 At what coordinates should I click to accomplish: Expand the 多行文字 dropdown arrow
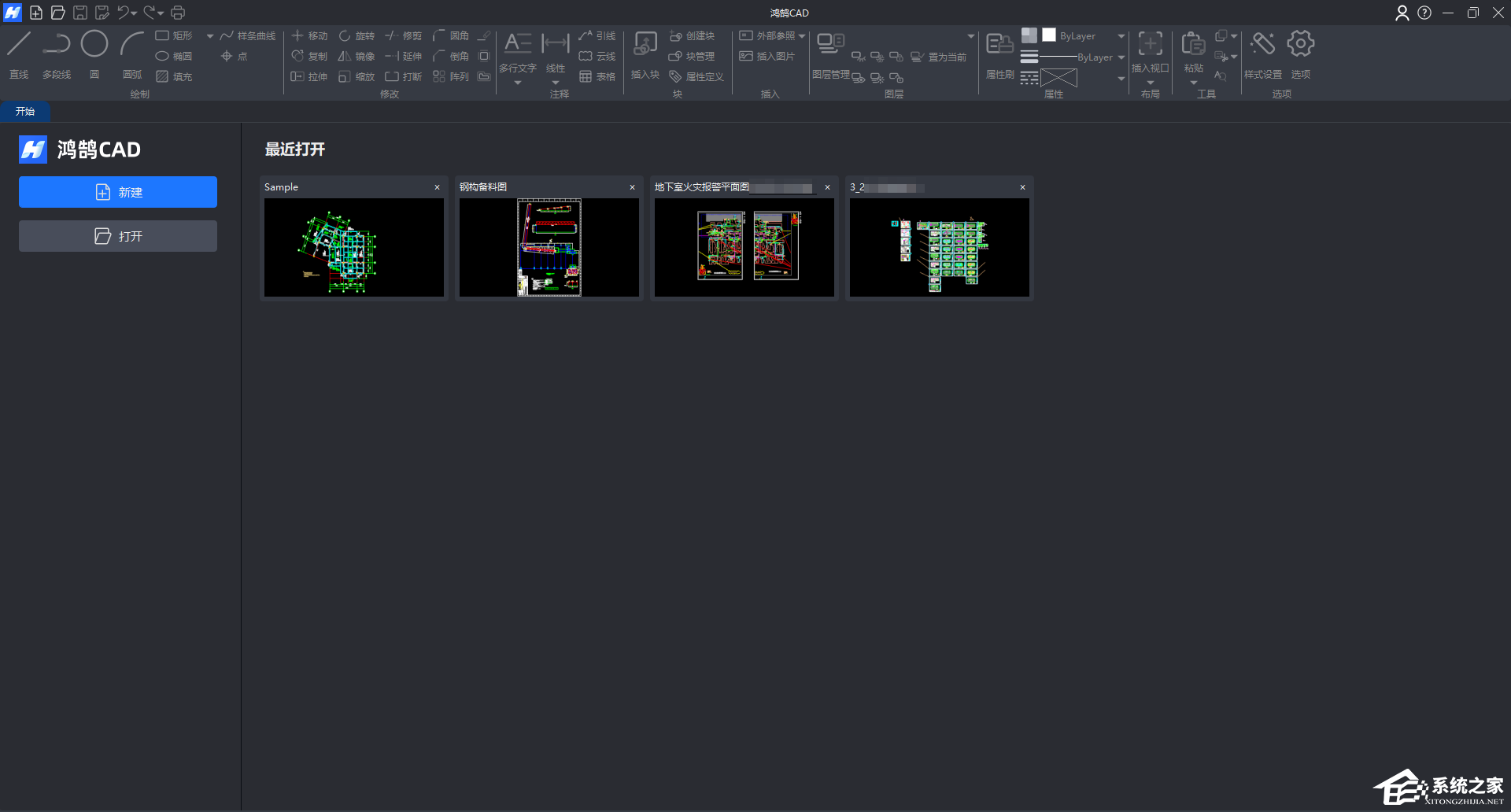pyautogui.click(x=518, y=82)
